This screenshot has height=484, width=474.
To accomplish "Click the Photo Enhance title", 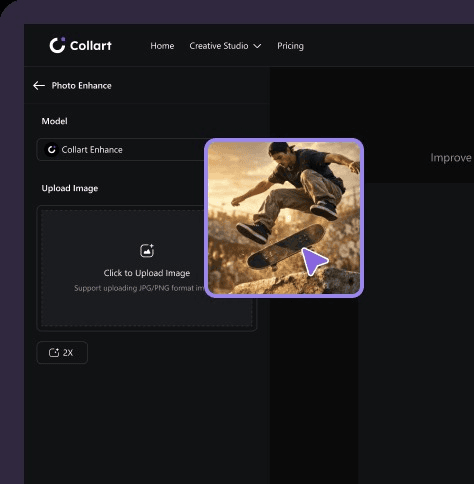I will [82, 86].
